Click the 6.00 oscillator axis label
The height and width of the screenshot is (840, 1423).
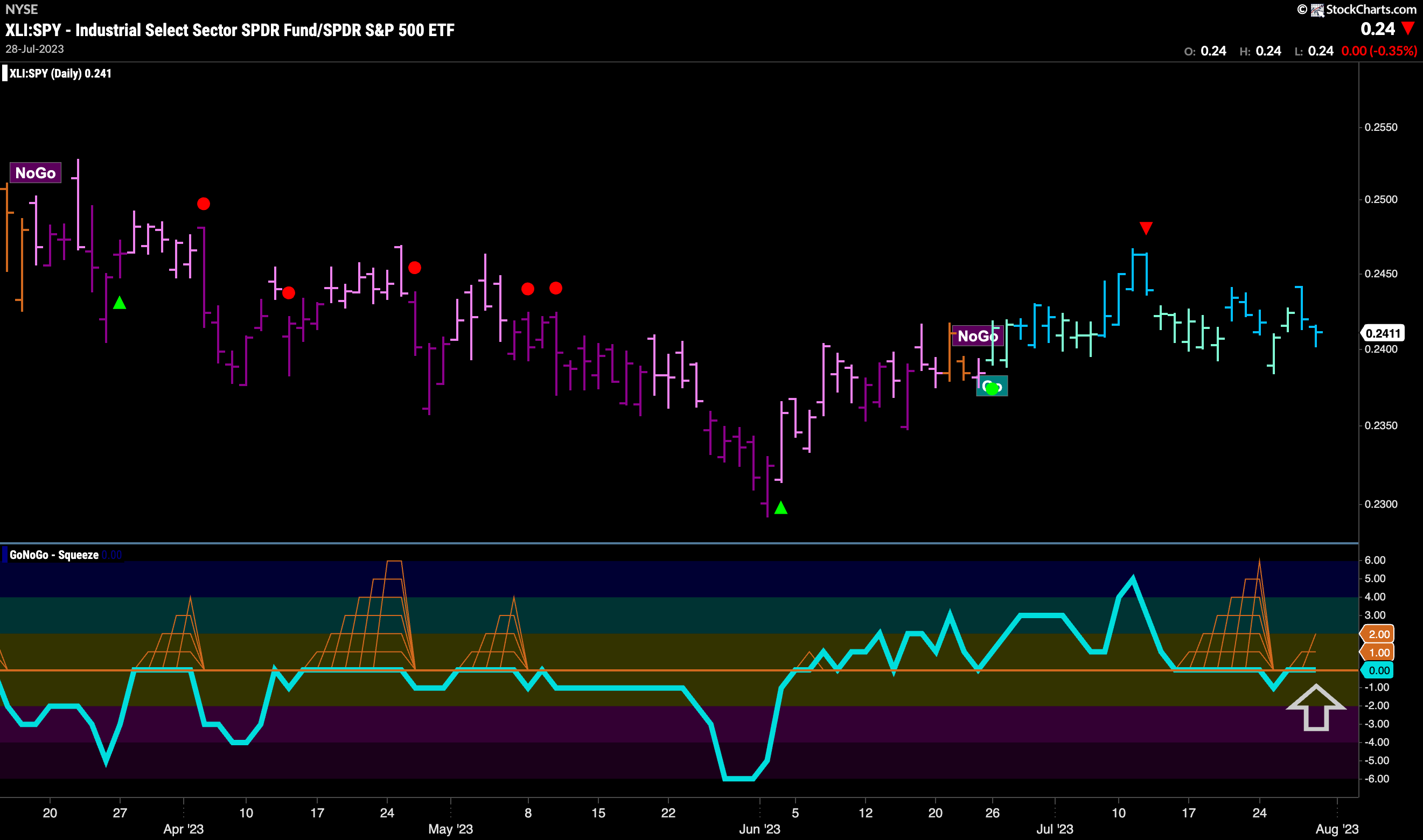1375,560
